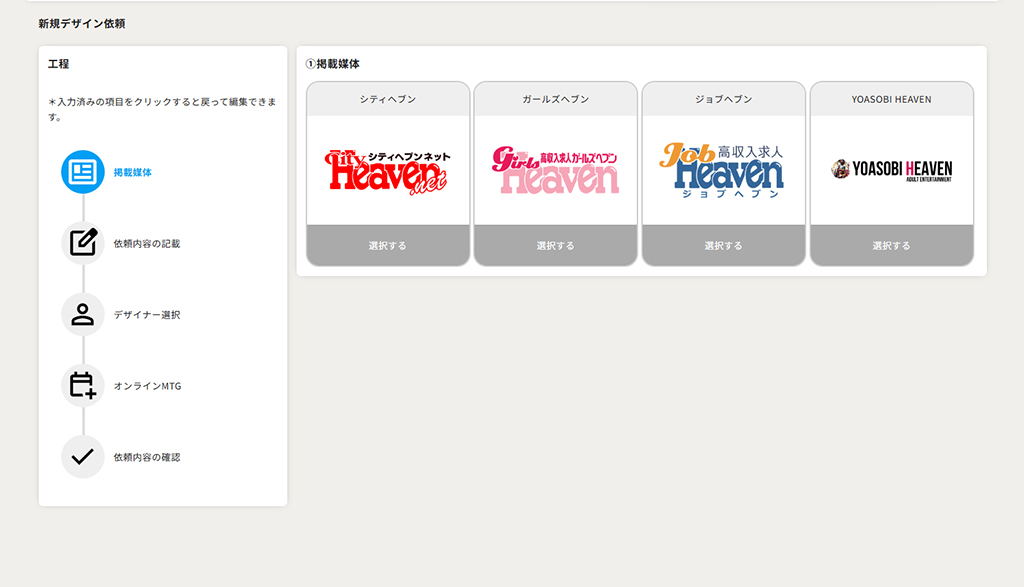
Task: Select the デザイナー選択 person step icon
Action: click(83, 314)
